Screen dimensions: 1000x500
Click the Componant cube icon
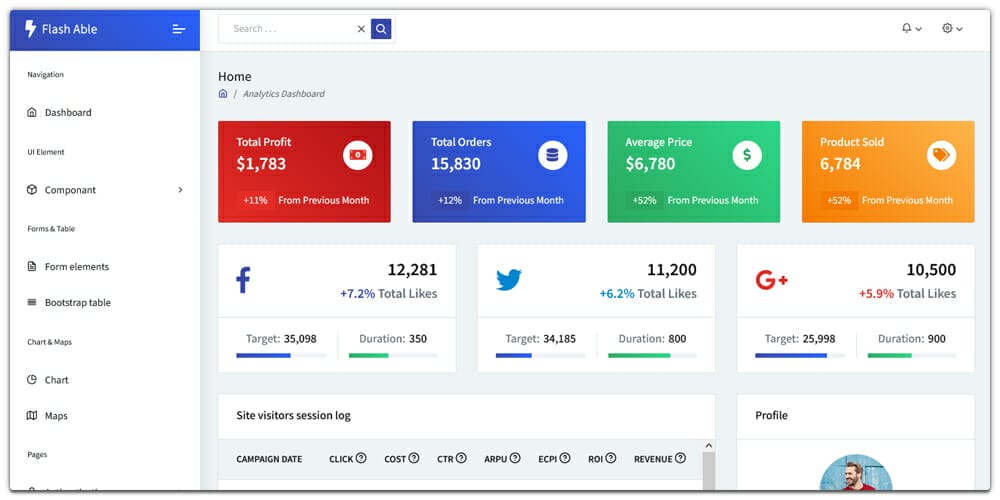32,189
